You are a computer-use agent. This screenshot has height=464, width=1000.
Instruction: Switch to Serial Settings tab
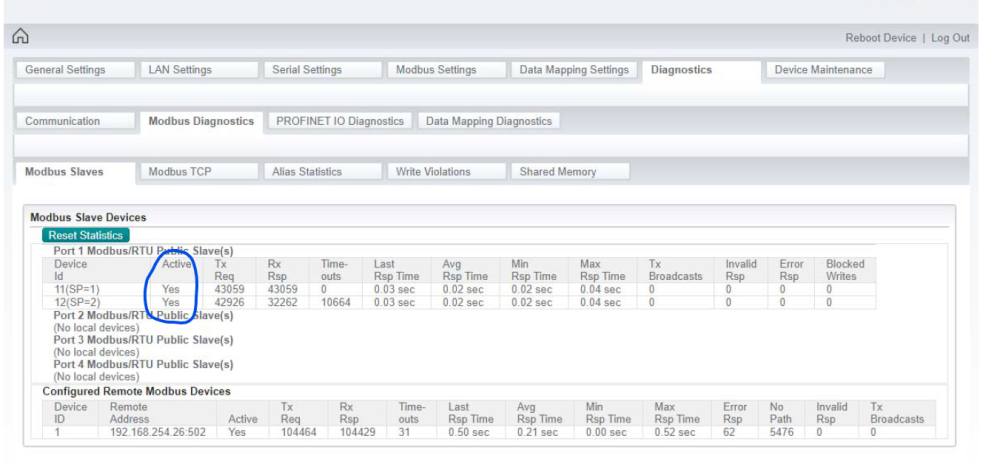click(x=307, y=70)
